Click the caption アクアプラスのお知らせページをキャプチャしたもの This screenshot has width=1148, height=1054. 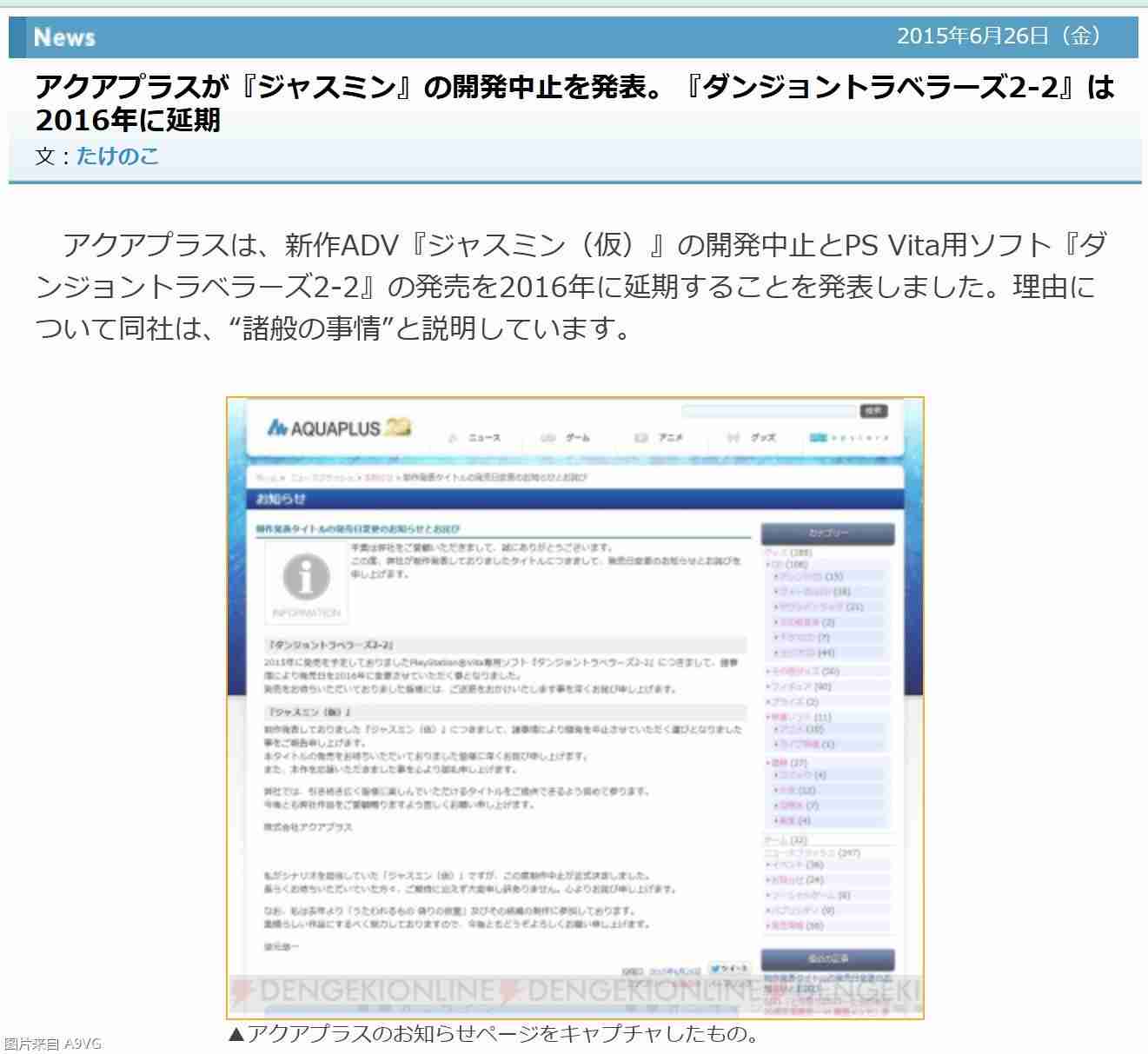click(x=494, y=1033)
